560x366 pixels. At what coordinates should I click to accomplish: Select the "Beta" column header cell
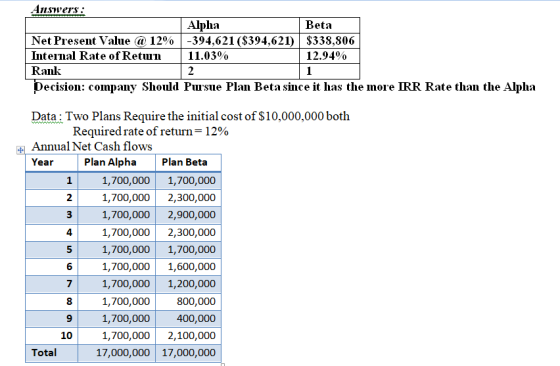[329, 25]
